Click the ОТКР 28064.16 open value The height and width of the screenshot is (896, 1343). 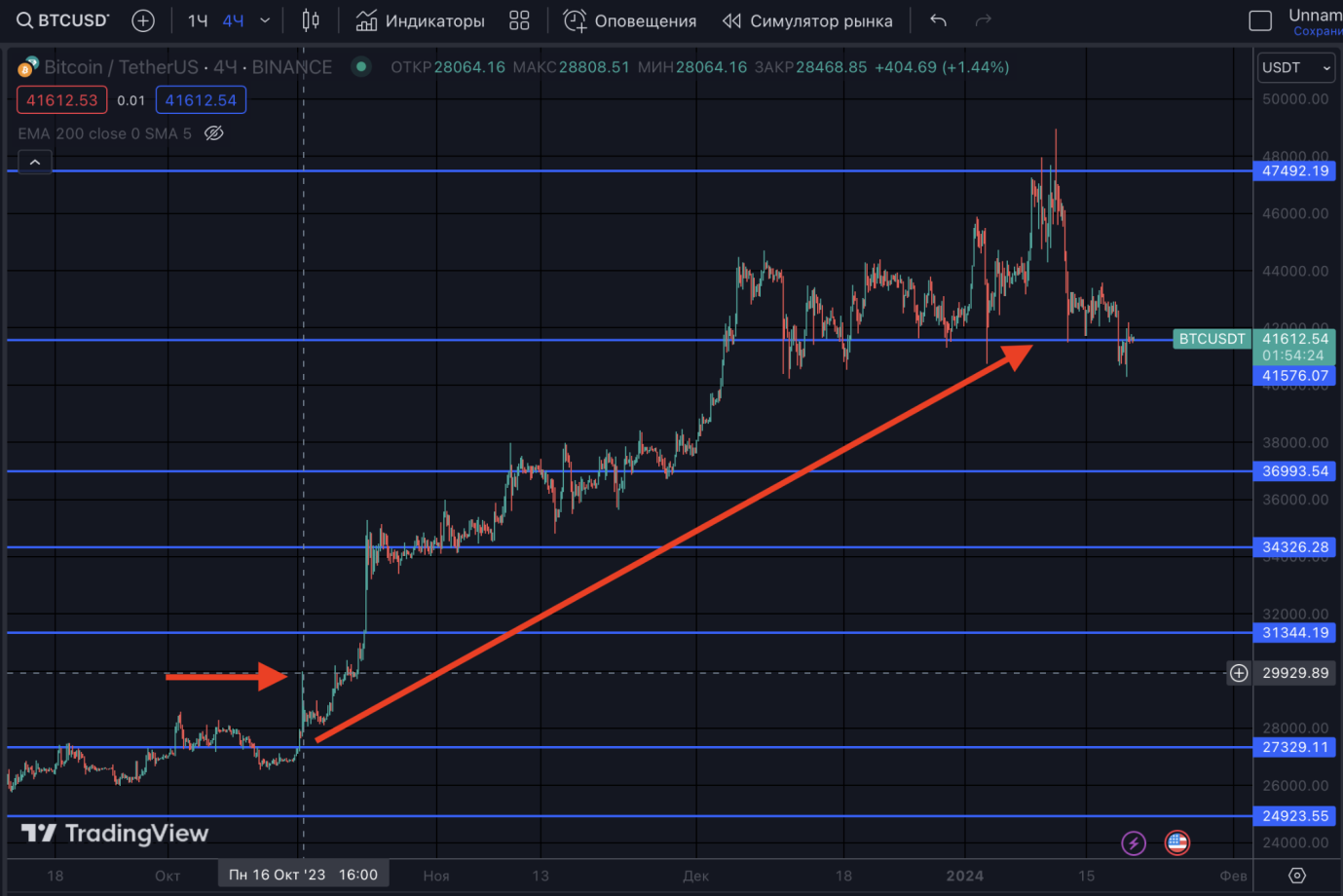[448, 67]
